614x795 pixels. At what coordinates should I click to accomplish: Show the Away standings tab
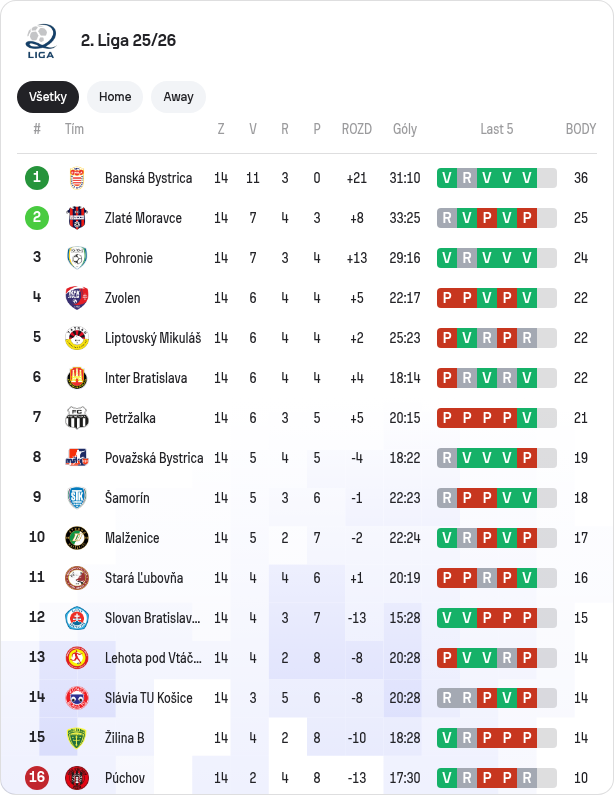point(178,97)
